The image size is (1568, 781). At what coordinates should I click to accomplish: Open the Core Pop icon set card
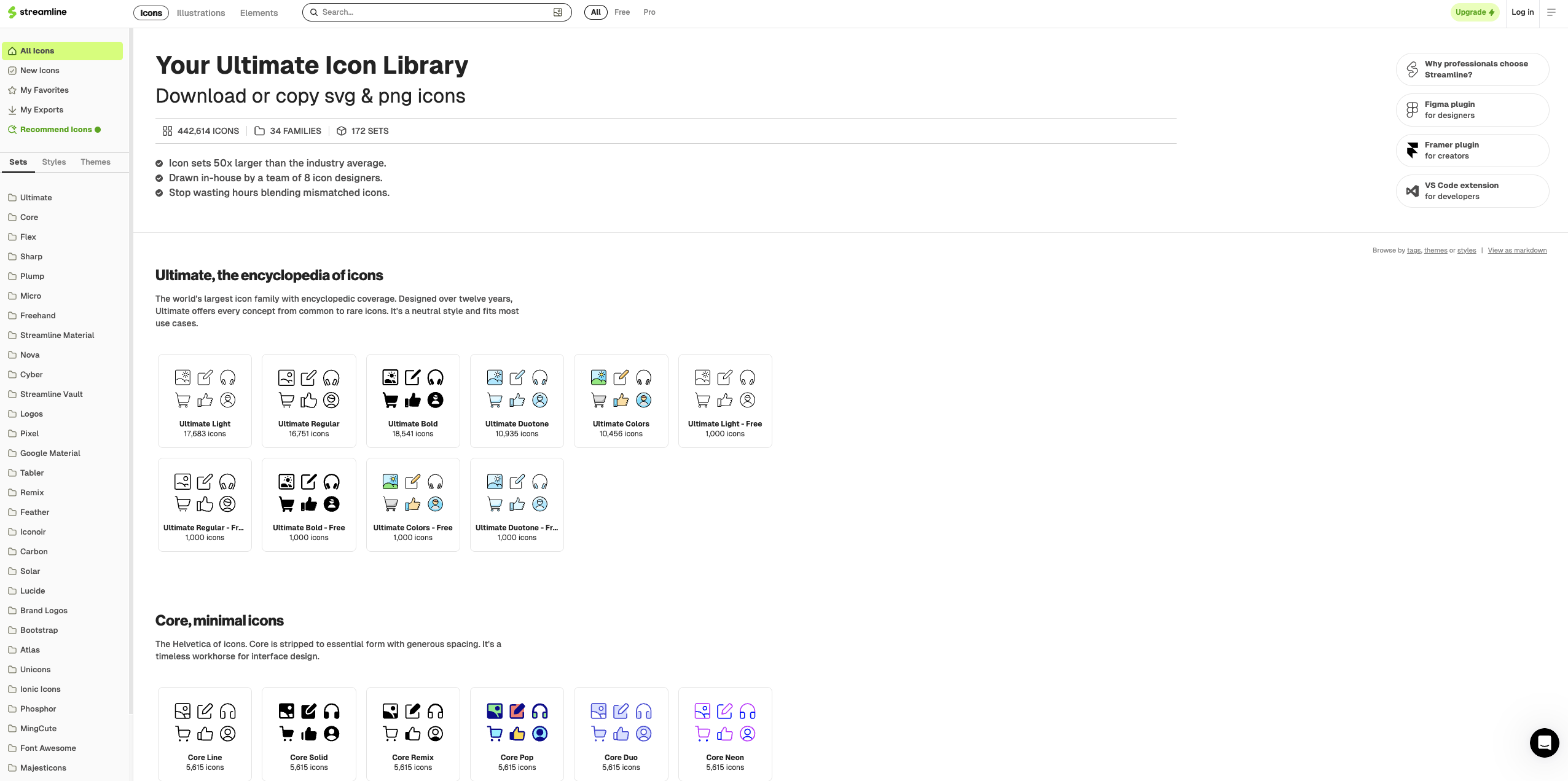click(517, 734)
